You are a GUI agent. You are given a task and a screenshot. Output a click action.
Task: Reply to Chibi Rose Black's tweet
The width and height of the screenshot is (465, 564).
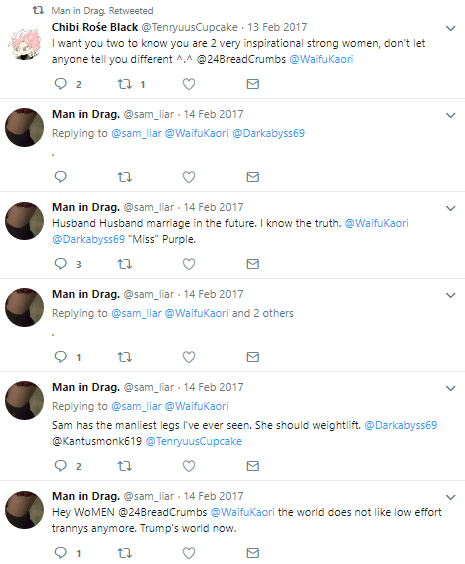tap(61, 84)
